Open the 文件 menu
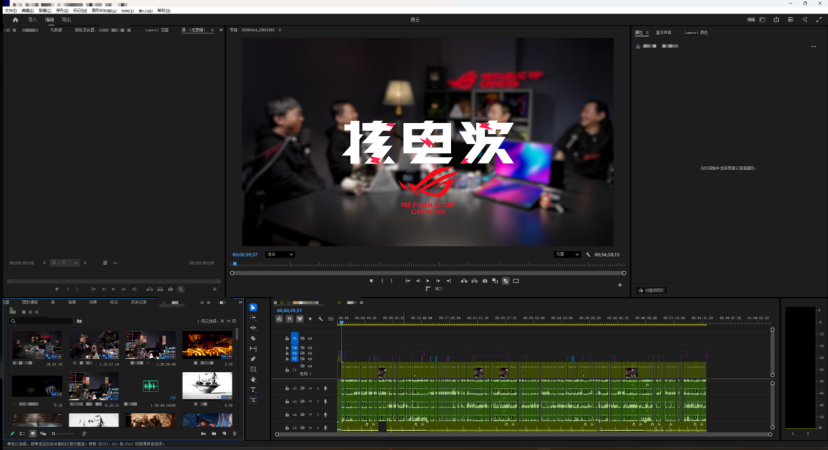828x450 pixels. (11, 11)
